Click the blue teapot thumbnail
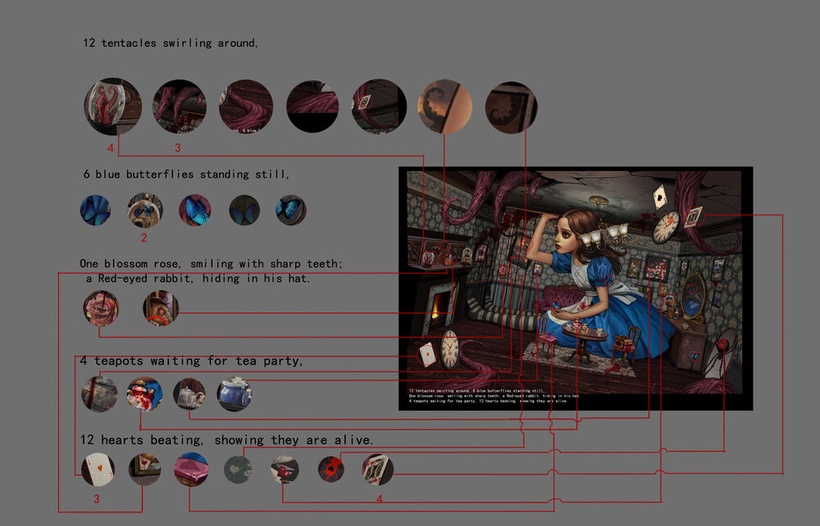The width and height of the screenshot is (820, 526). point(234,394)
